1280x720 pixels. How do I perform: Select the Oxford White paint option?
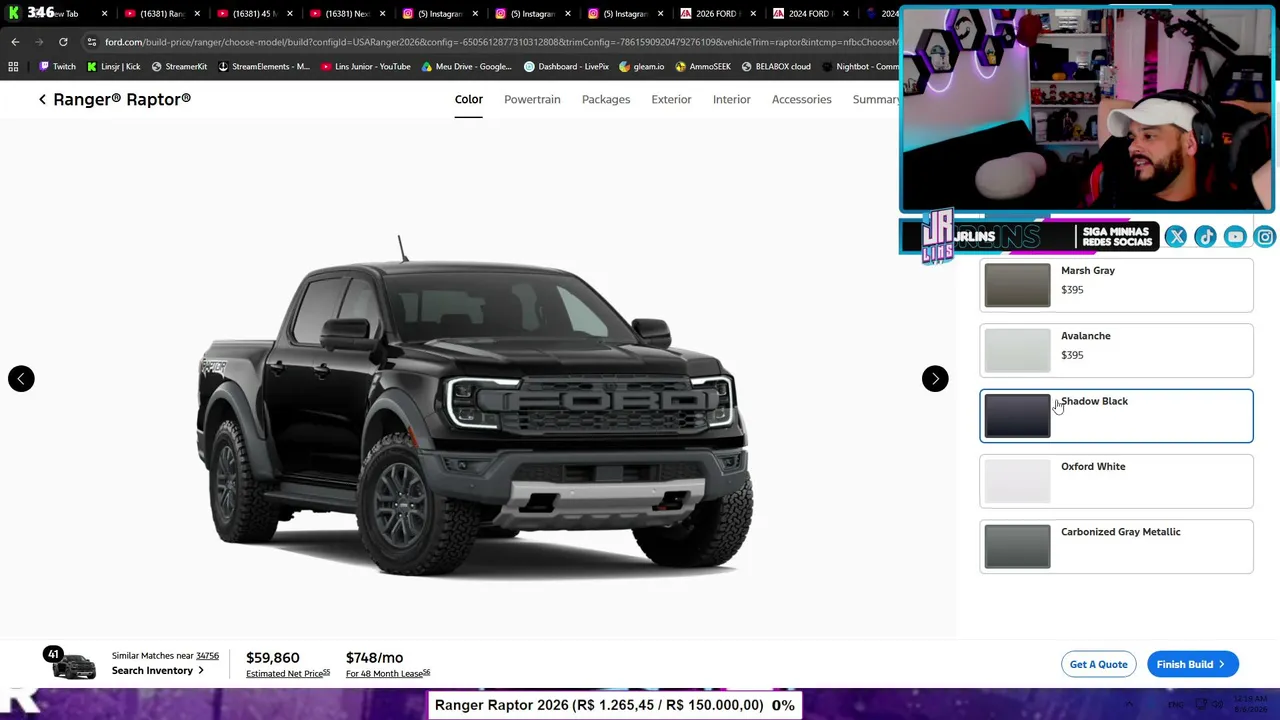[1116, 481]
